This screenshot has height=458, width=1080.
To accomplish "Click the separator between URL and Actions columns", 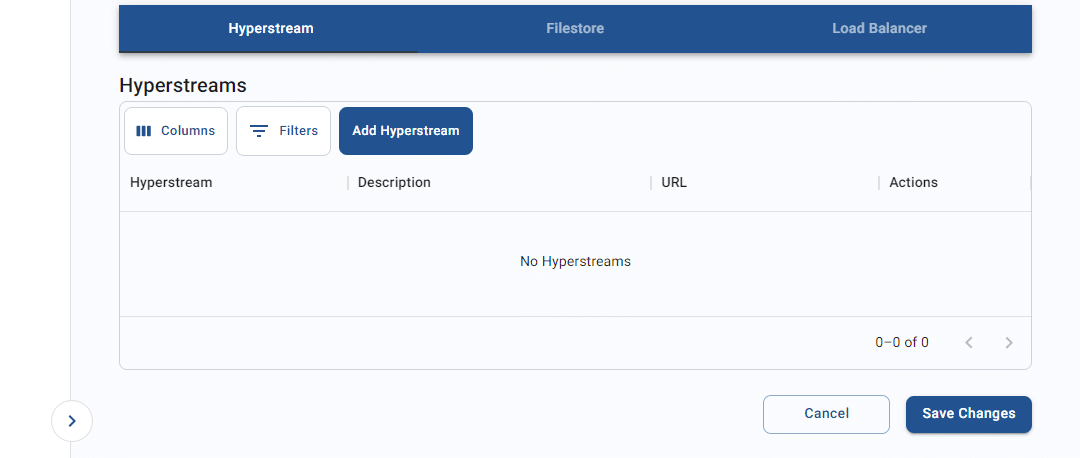I will pyautogui.click(x=879, y=183).
